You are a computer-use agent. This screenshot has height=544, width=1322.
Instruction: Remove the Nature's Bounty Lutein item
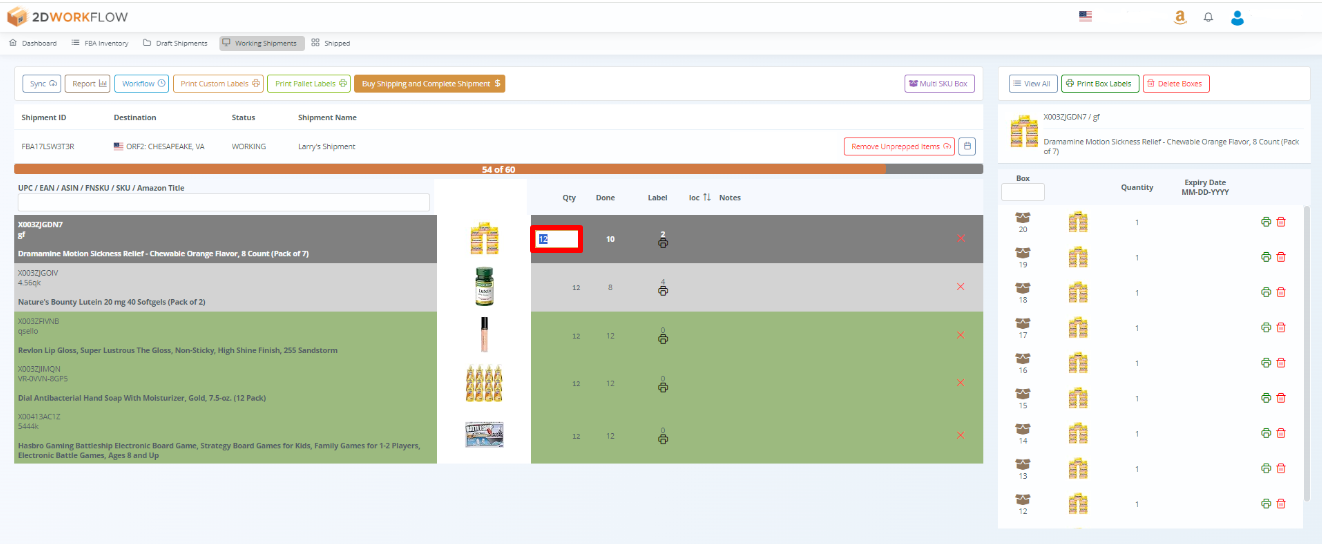pyautogui.click(x=960, y=287)
